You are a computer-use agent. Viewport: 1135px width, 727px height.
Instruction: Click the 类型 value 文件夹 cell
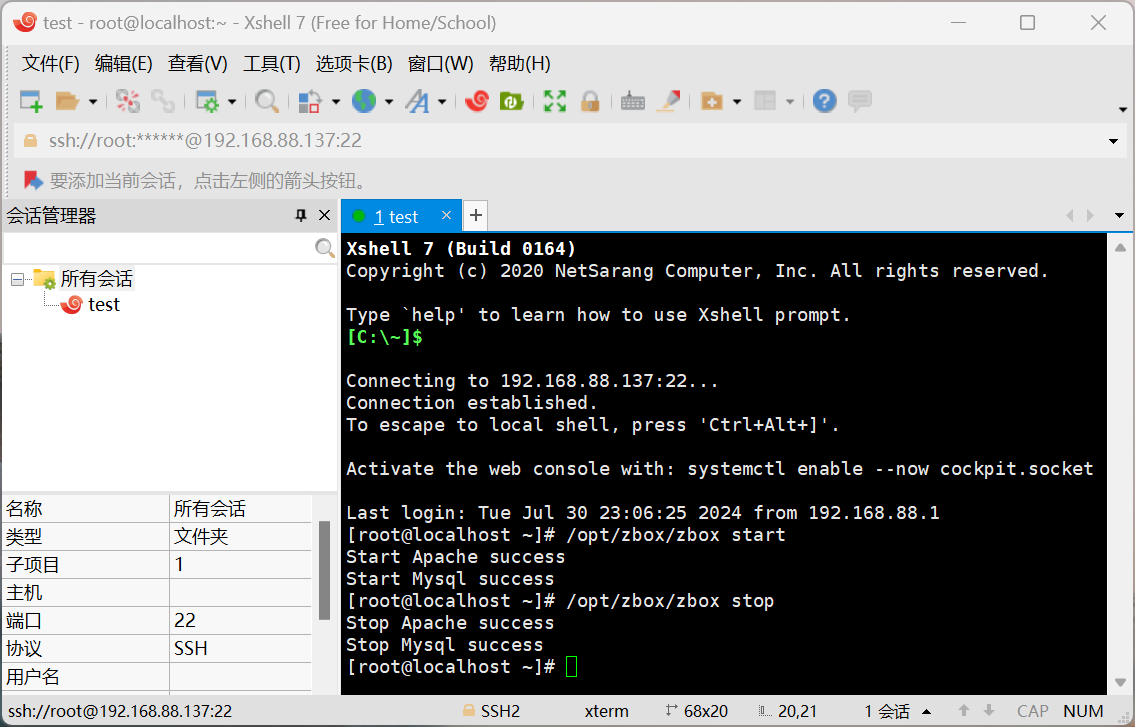[240, 537]
